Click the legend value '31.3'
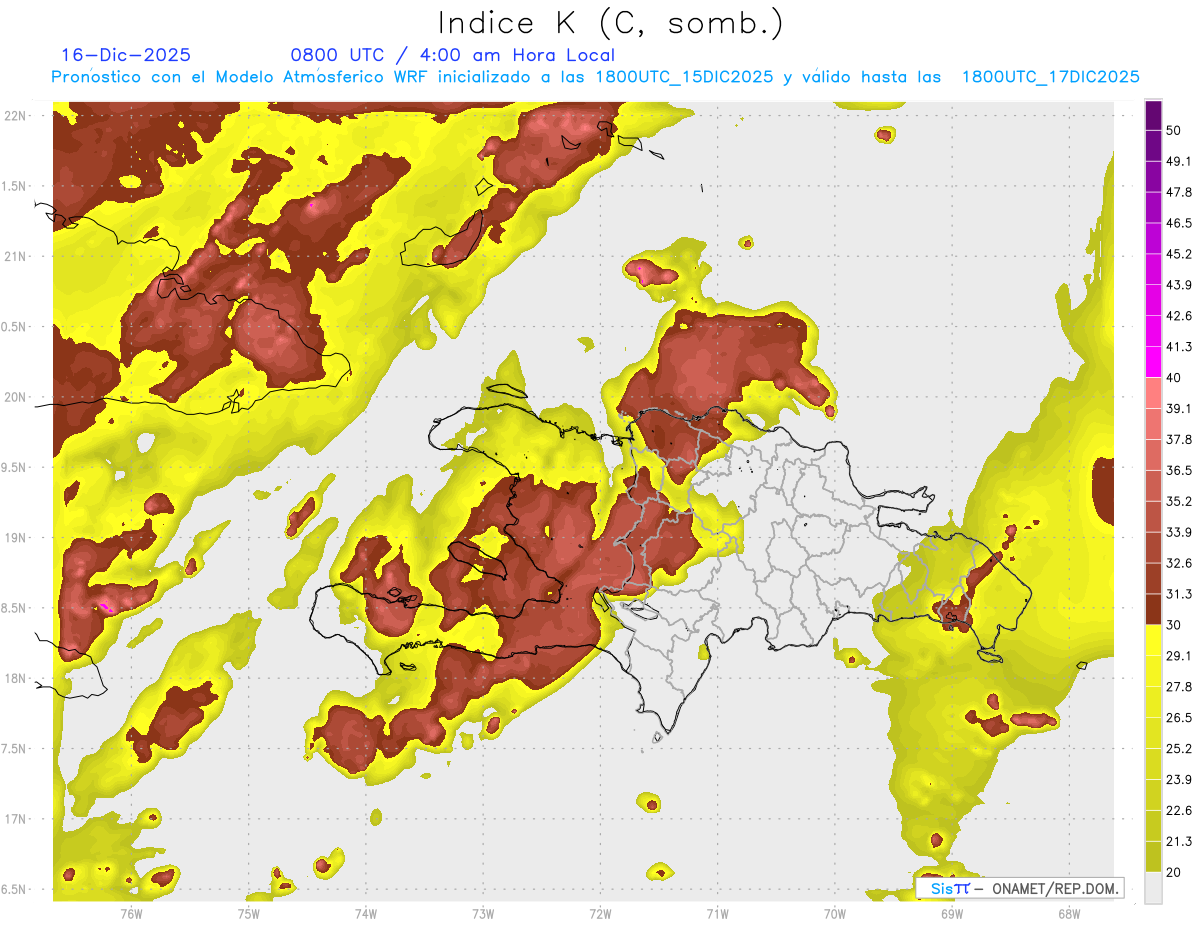The image size is (1200, 927). 1179,594
